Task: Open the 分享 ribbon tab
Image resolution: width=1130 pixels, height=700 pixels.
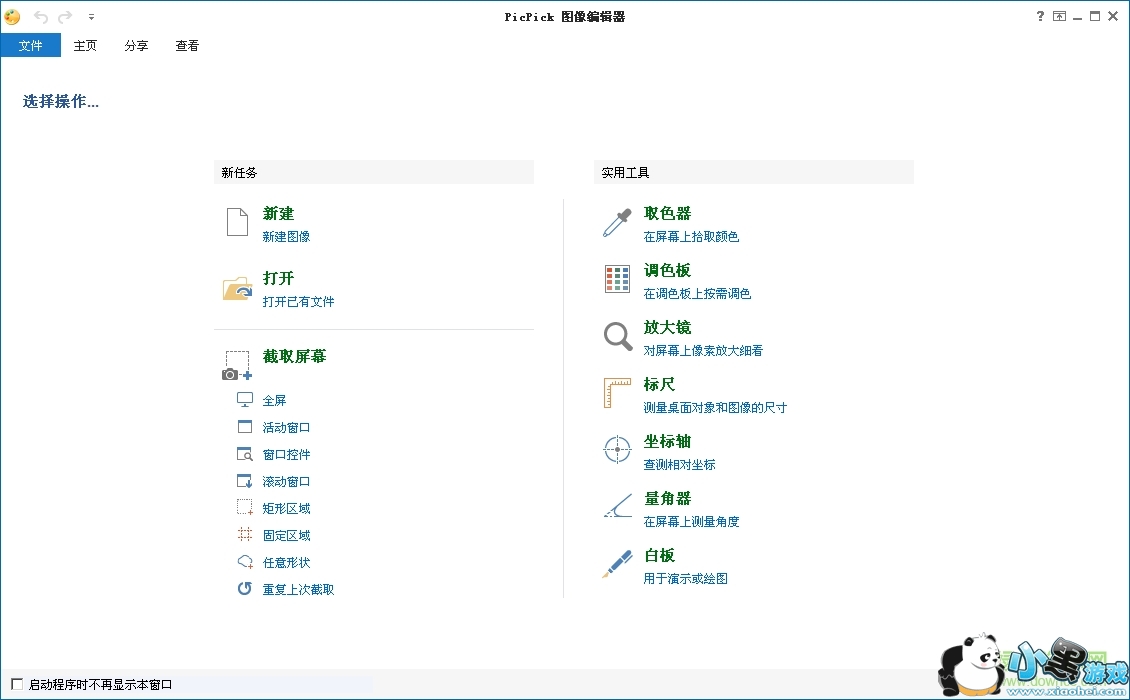Action: [136, 46]
